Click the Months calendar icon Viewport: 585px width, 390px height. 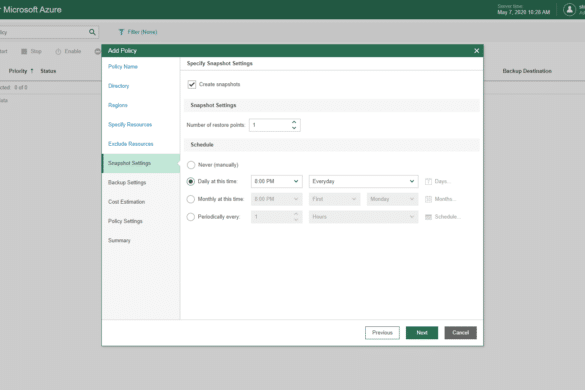click(x=428, y=199)
